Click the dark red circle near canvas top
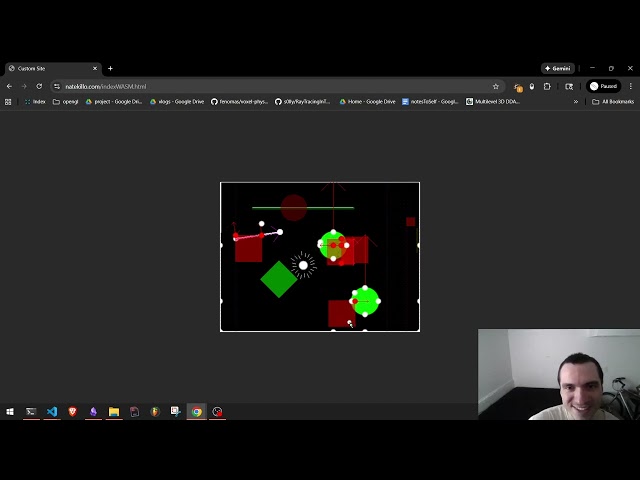This screenshot has width=640, height=480. pyautogui.click(x=293, y=208)
